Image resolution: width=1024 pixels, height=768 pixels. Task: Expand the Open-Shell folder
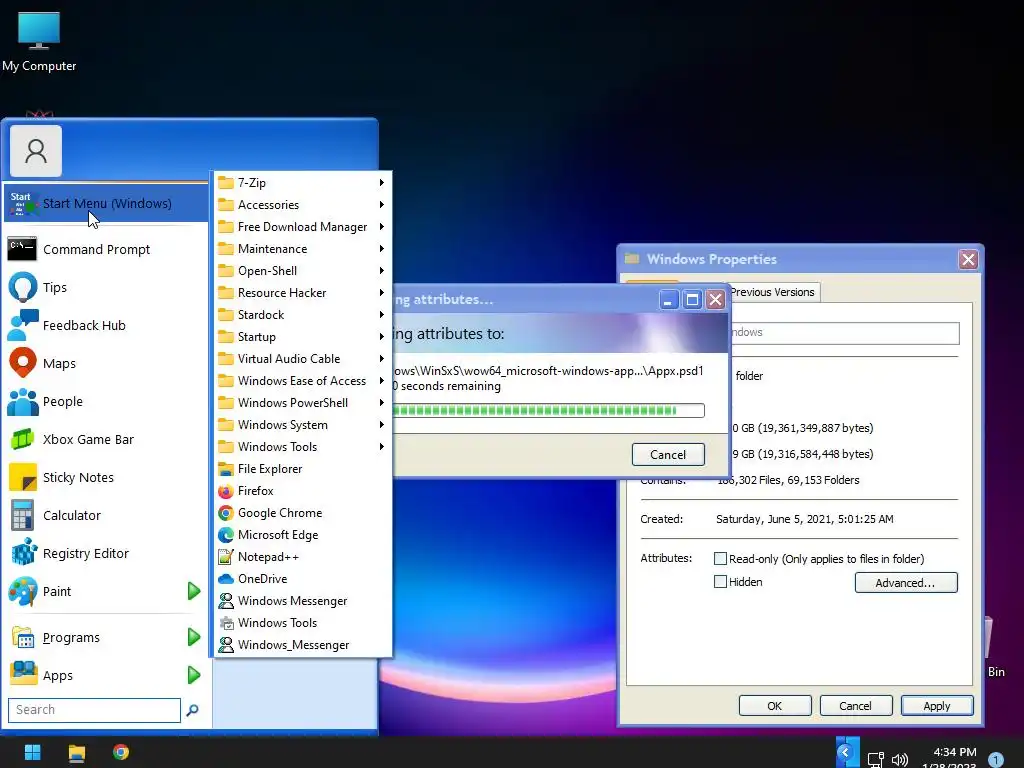[303, 270]
